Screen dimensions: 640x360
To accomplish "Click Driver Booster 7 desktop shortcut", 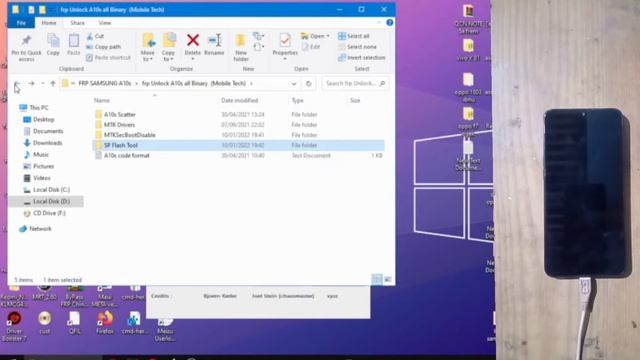I will pos(14,326).
